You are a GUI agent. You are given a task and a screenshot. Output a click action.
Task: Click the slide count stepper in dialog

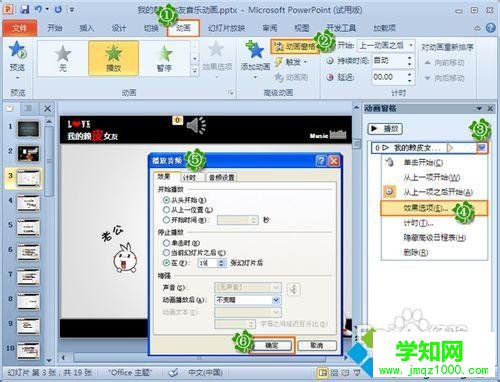[222, 263]
